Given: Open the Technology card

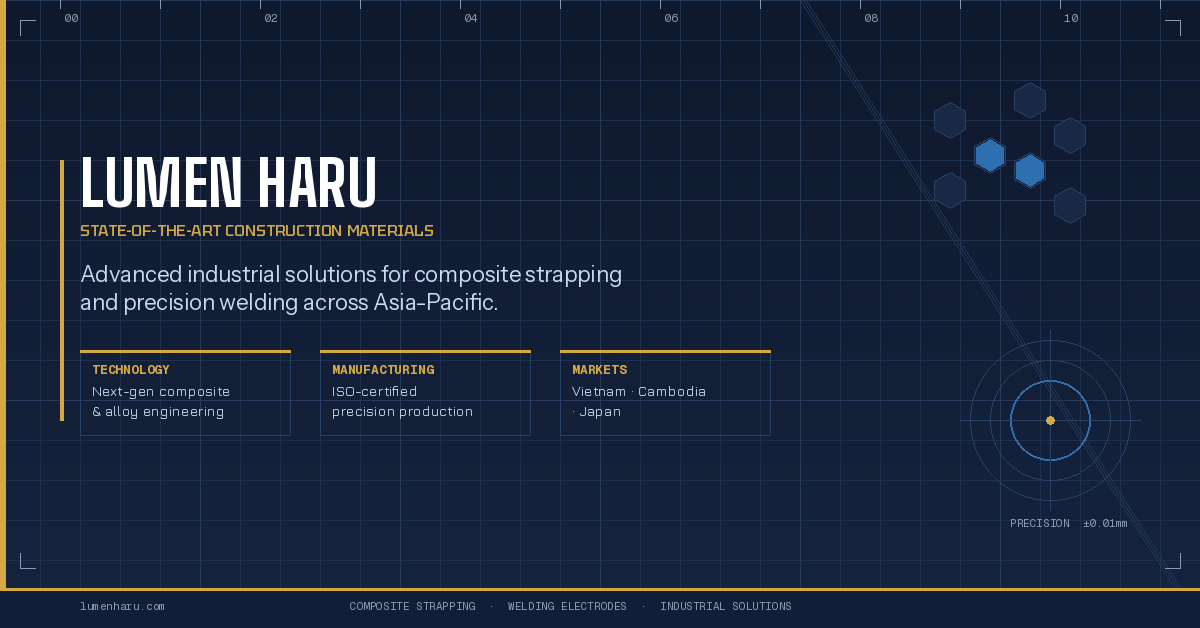Looking at the screenshot, I should 185,393.
